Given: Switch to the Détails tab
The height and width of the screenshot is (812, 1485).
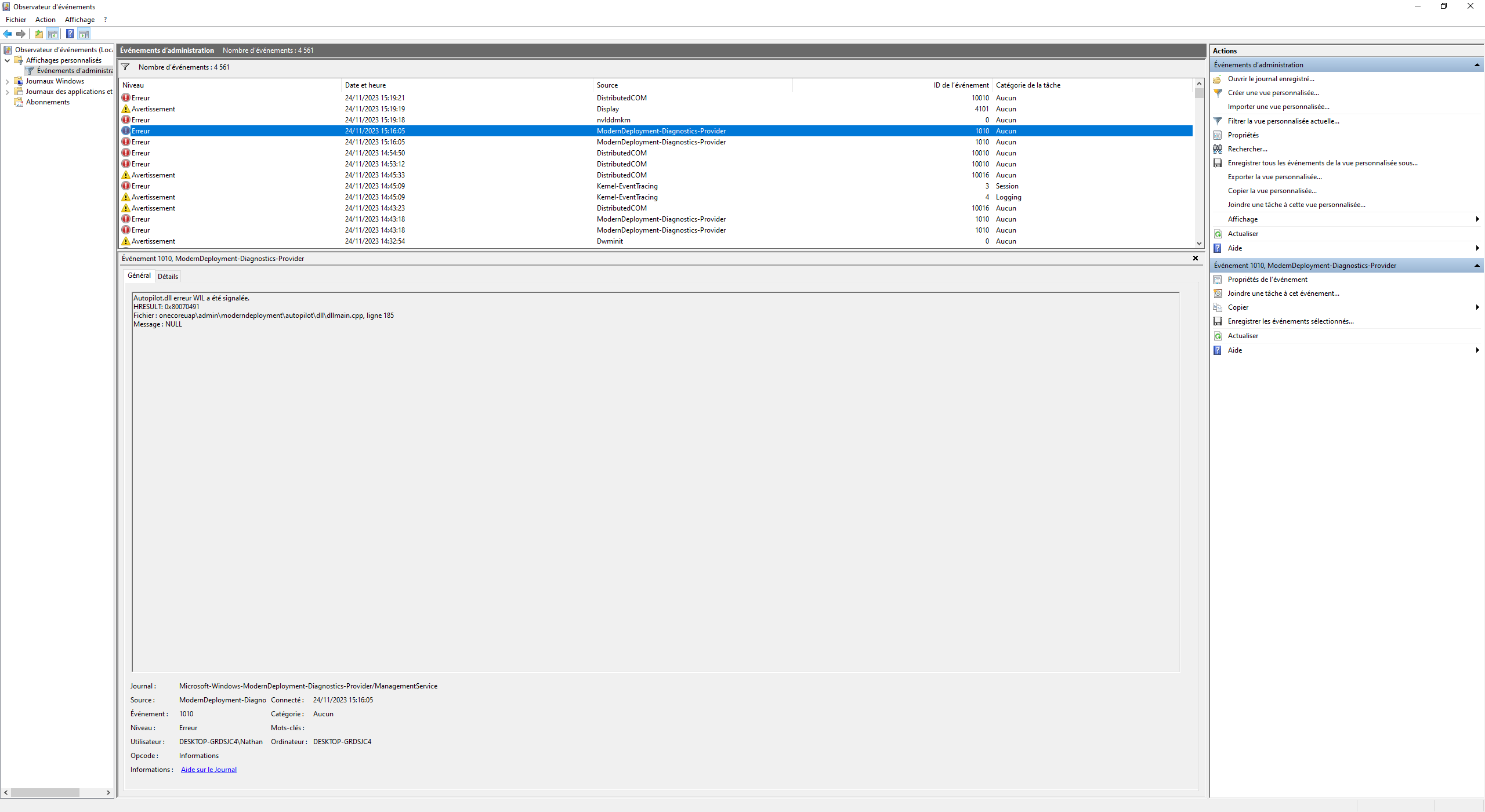Looking at the screenshot, I should [168, 277].
